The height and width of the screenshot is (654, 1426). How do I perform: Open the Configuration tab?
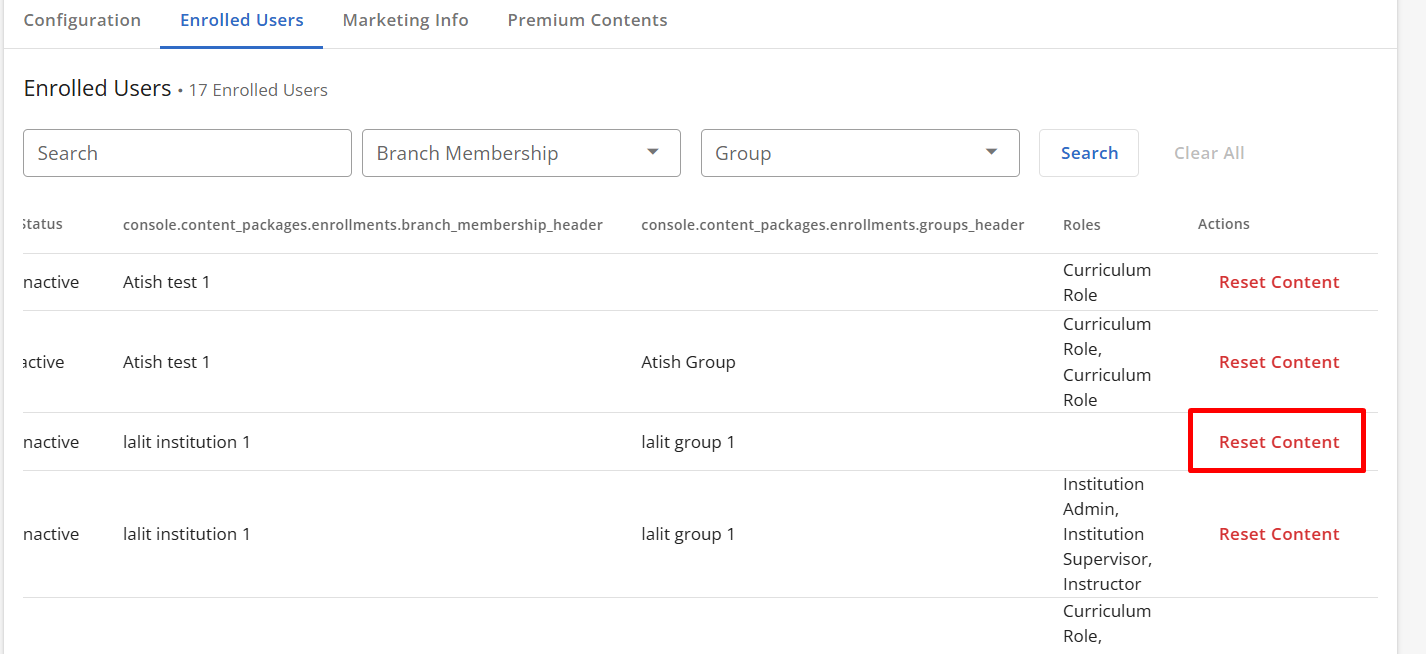click(x=82, y=20)
